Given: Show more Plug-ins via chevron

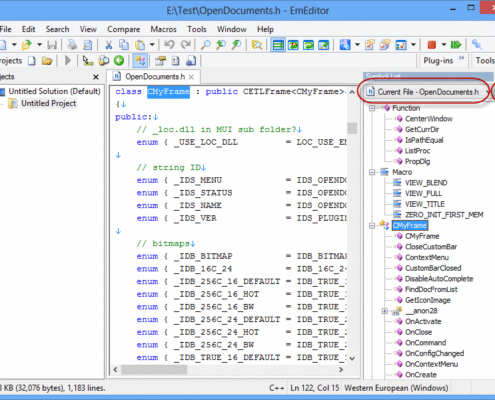Looking at the screenshot, I should point(462,58).
